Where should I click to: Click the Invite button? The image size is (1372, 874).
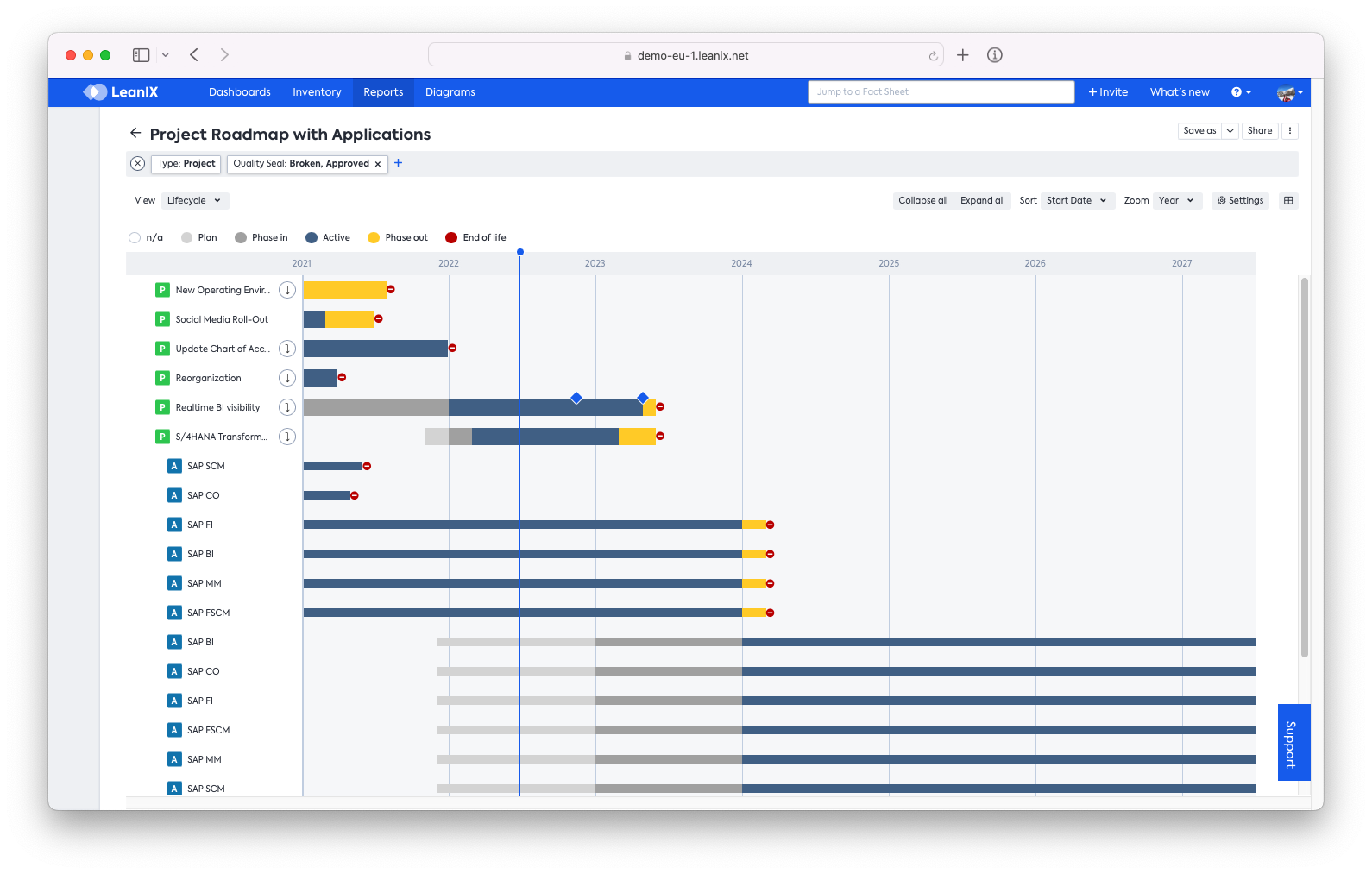(1108, 92)
